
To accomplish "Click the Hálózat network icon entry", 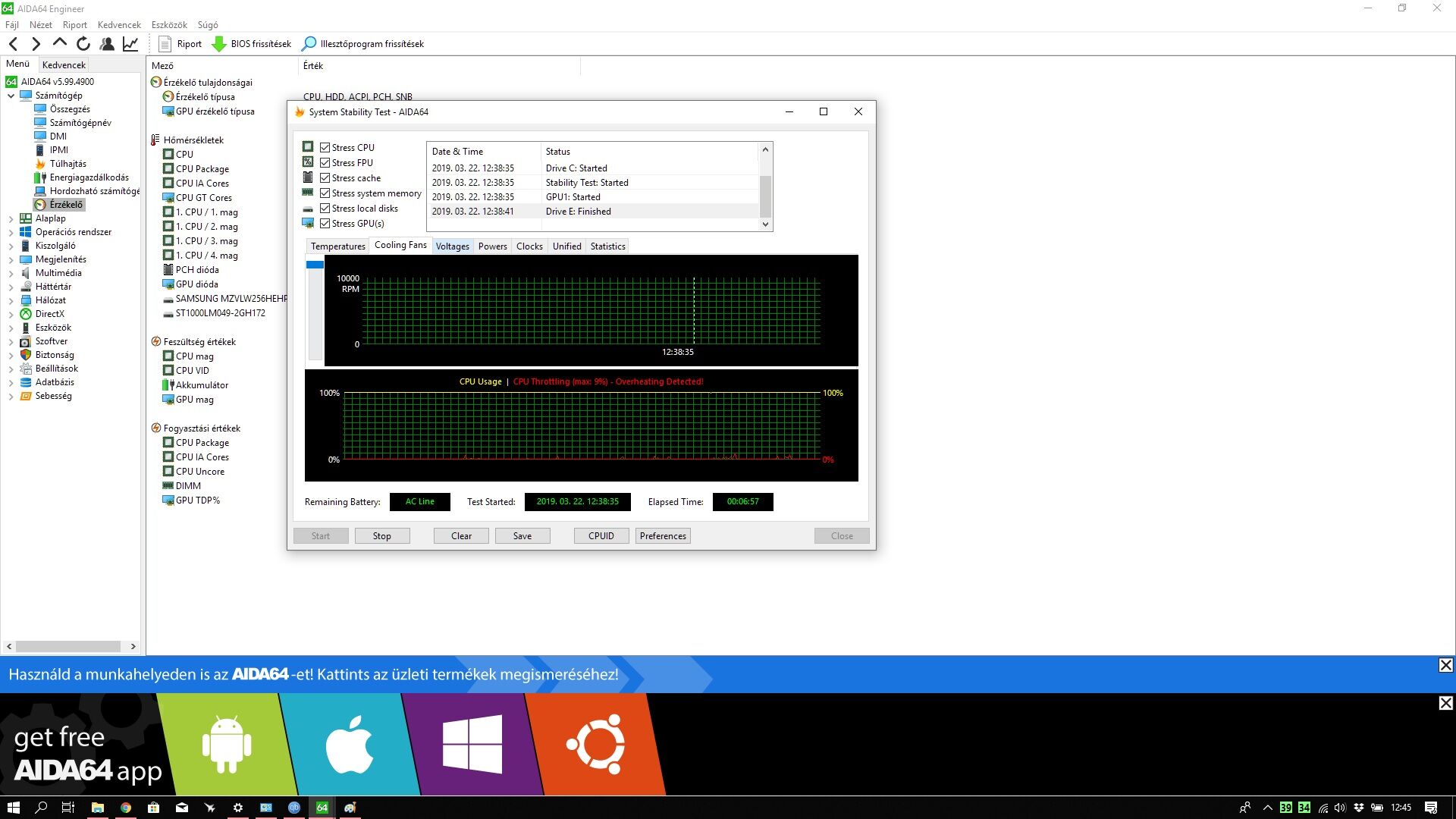I will pyautogui.click(x=43, y=300).
